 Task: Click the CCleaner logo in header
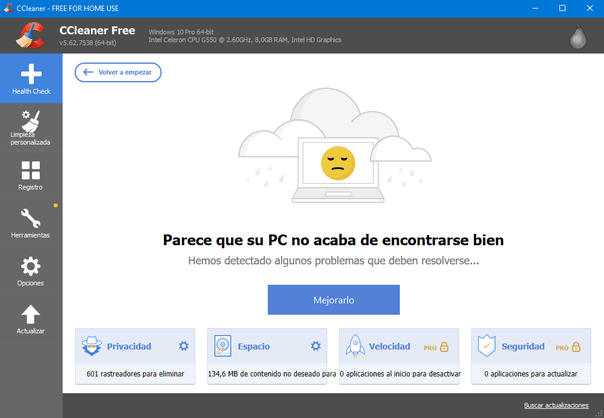[x=30, y=35]
